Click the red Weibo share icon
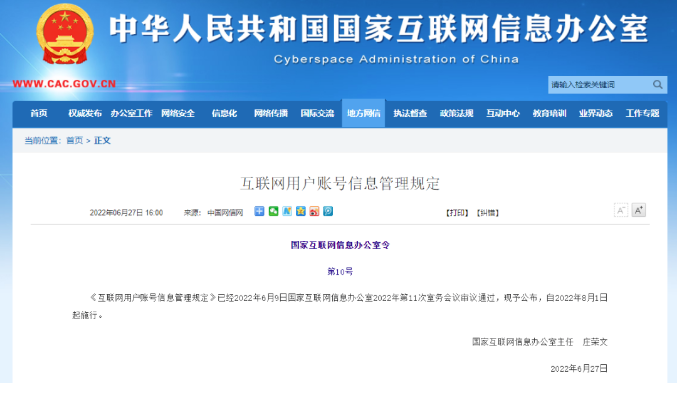The image size is (677, 399). tap(314, 211)
